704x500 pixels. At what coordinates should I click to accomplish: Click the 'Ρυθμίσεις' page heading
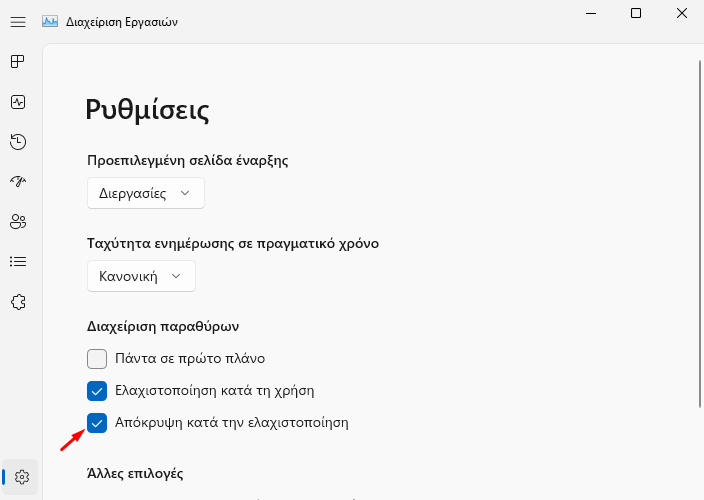(147, 110)
